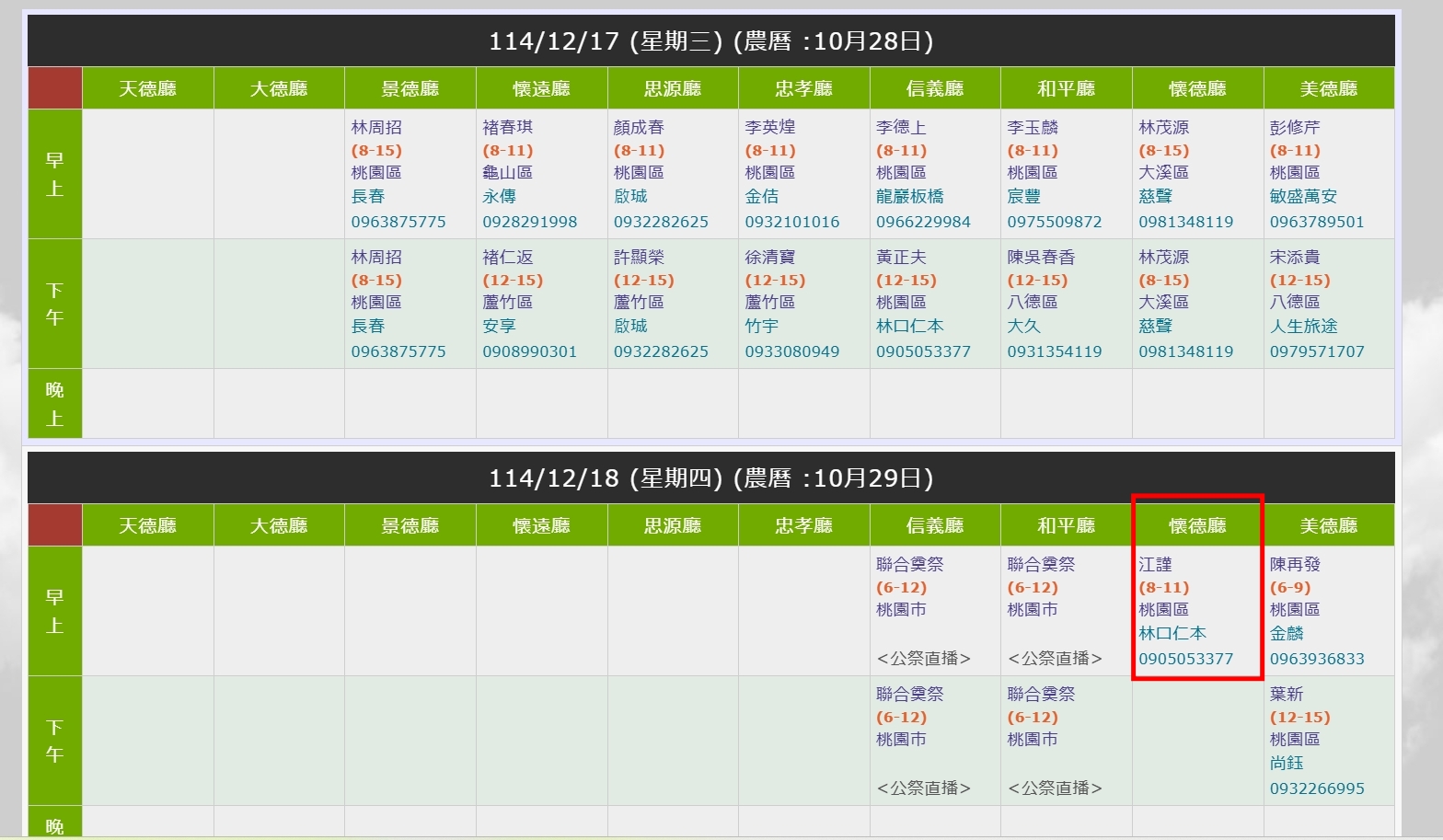Click the 忠孝廳 column header for 12/18
This screenshot has height=840, width=1443.
click(803, 525)
